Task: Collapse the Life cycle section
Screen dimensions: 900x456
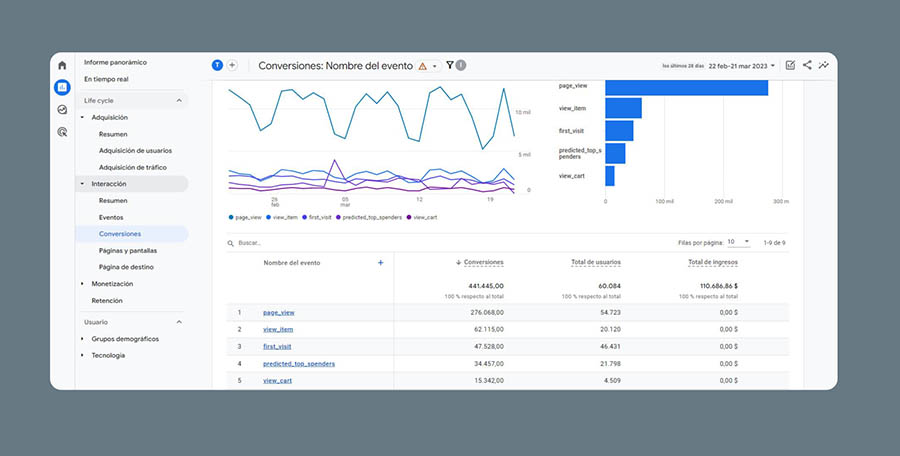Action: click(179, 101)
